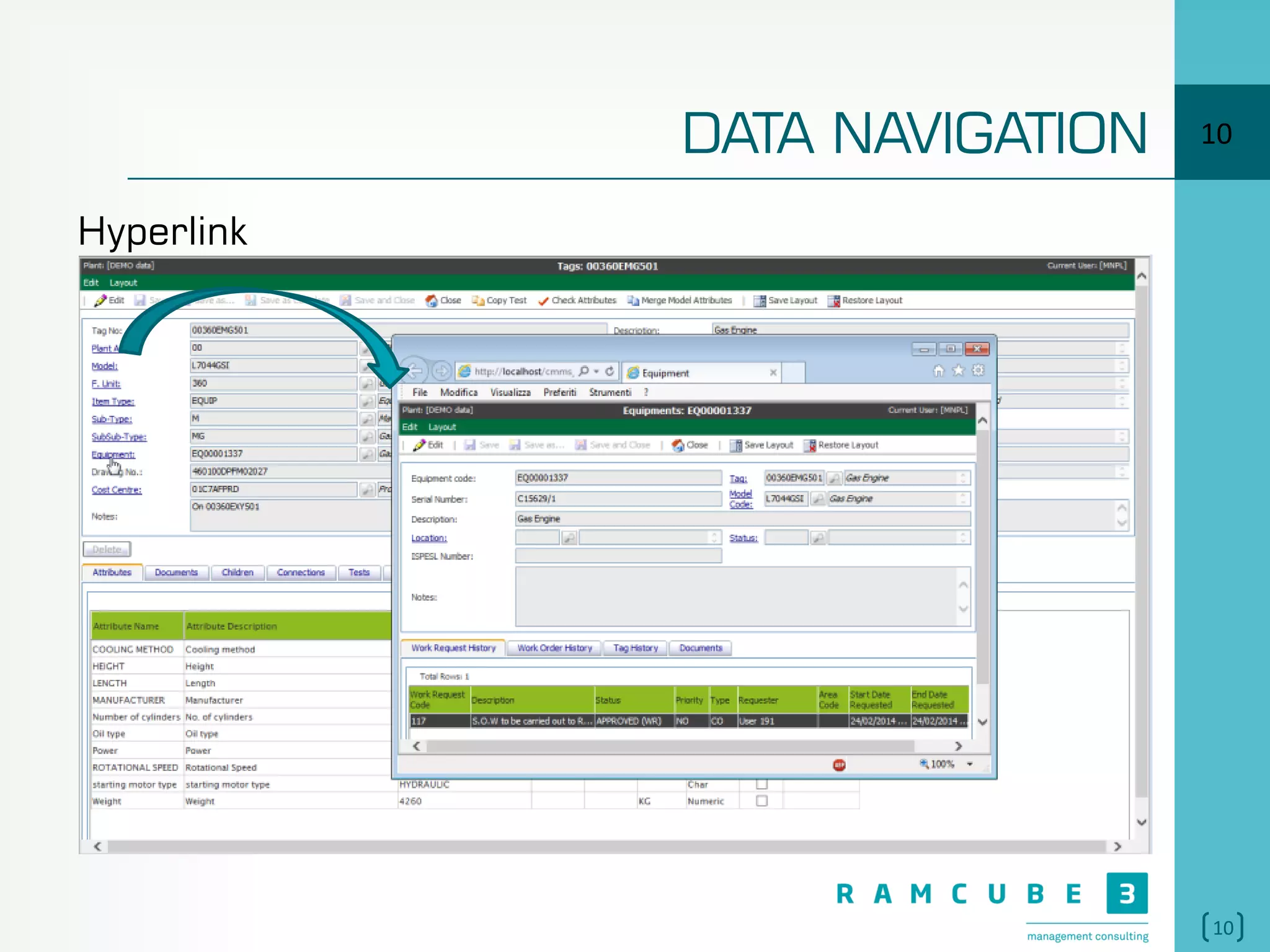The height and width of the screenshot is (952, 1270).
Task: Click Save Layout in Equipments toolbar
Action: (x=762, y=445)
